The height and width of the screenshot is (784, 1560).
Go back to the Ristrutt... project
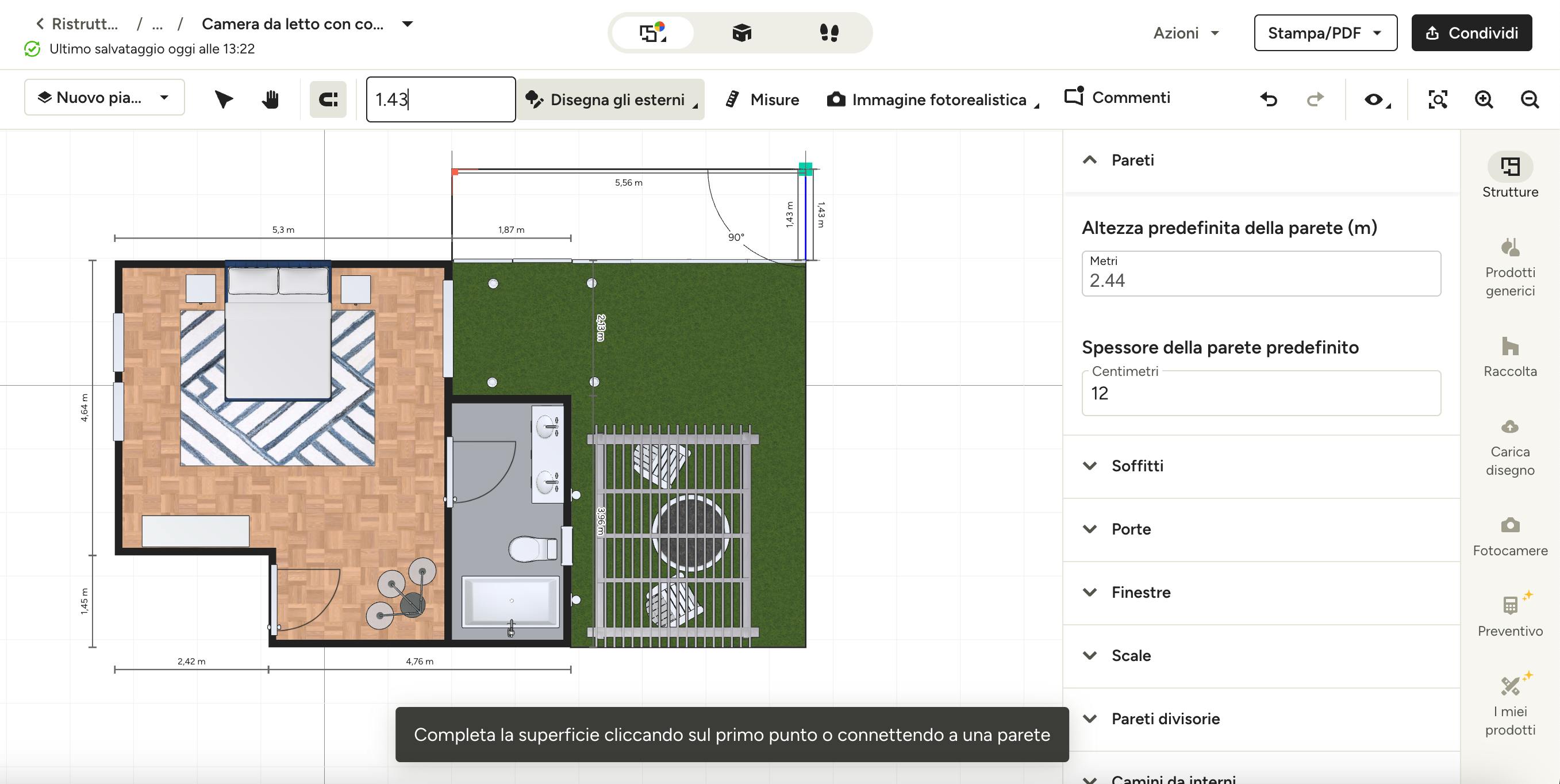pyautogui.click(x=77, y=24)
